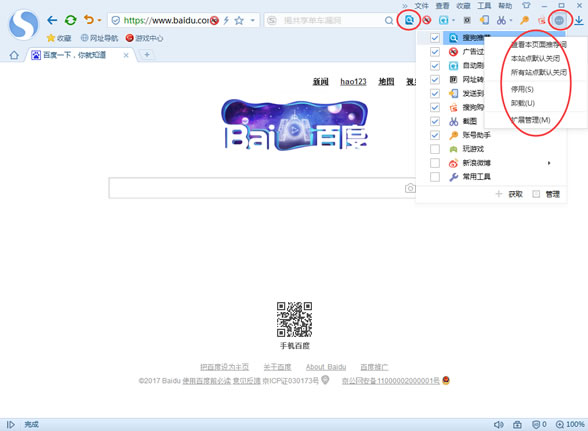Open the 新闻 link
The height and width of the screenshot is (431, 588).
(321, 81)
